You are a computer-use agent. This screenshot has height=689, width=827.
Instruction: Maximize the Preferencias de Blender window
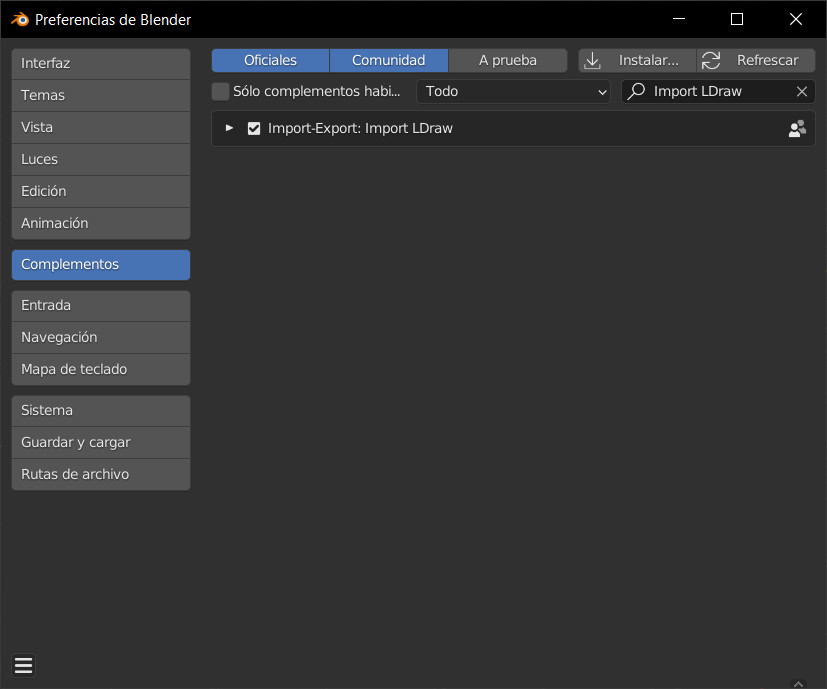coord(737,19)
